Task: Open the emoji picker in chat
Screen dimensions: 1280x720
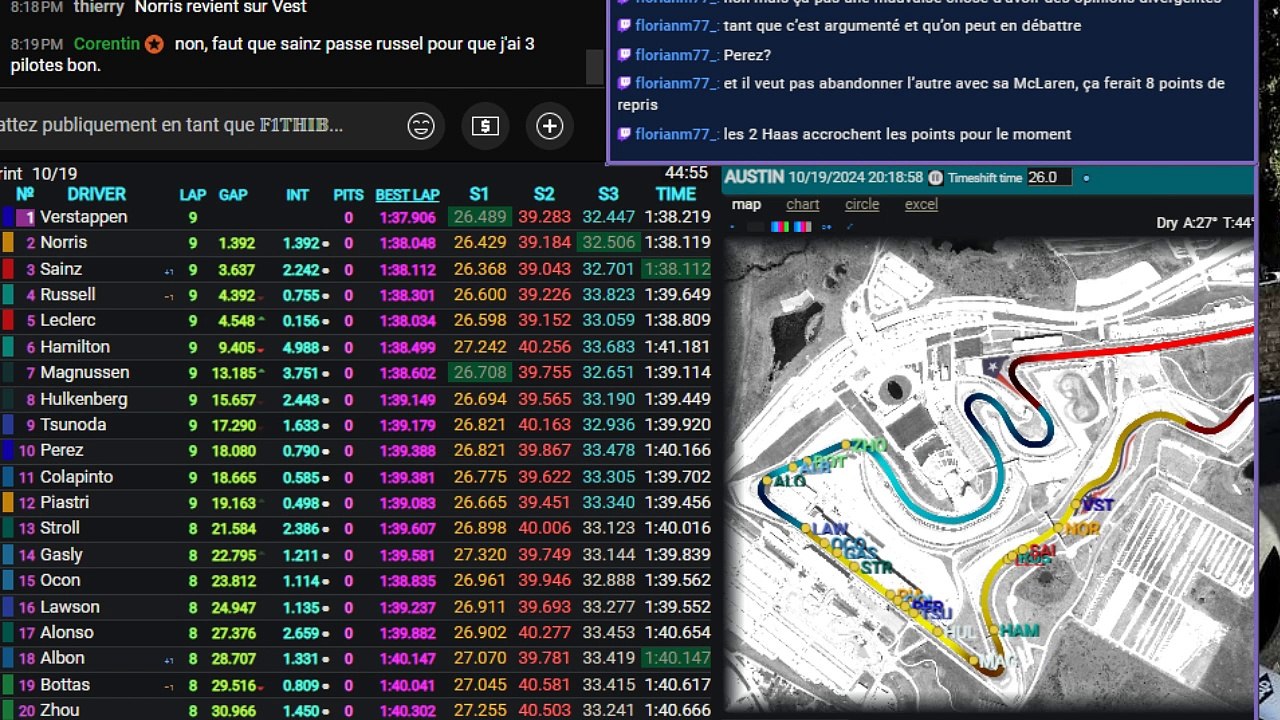Action: [421, 126]
